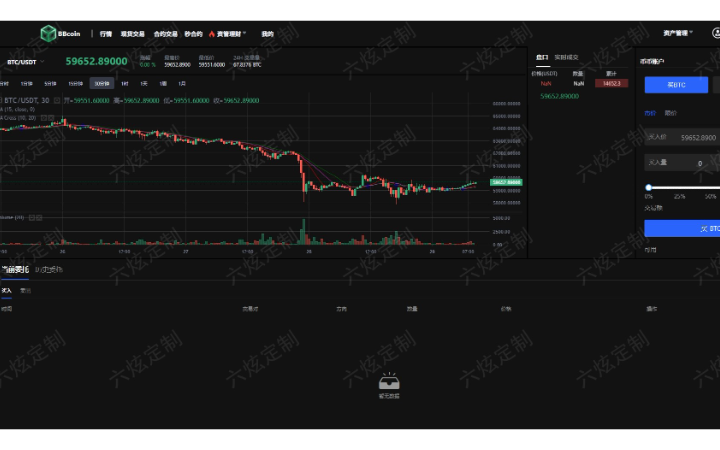Screen dimensions: 720x450
Task: Expand the 资管理财 dropdown
Action: click(231, 34)
